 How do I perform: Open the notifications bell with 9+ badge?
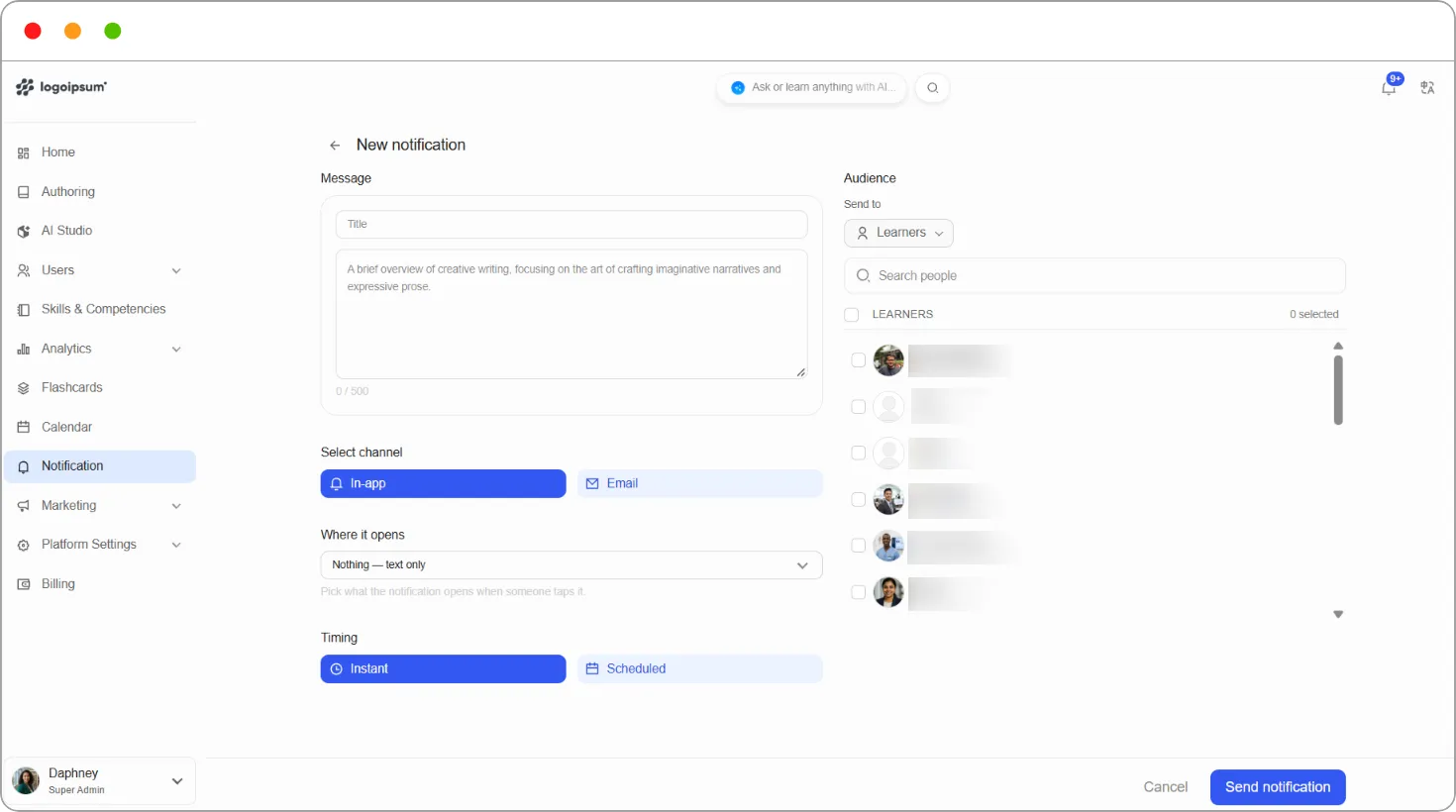(1390, 87)
